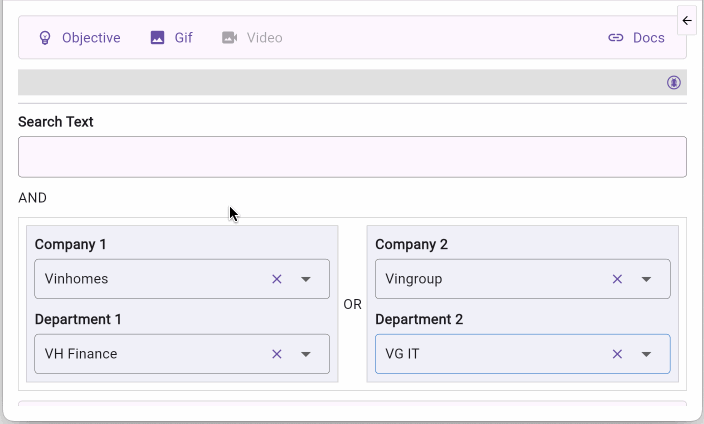Expand the Department 1 dropdown arrow
The image size is (704, 424).
tap(307, 354)
